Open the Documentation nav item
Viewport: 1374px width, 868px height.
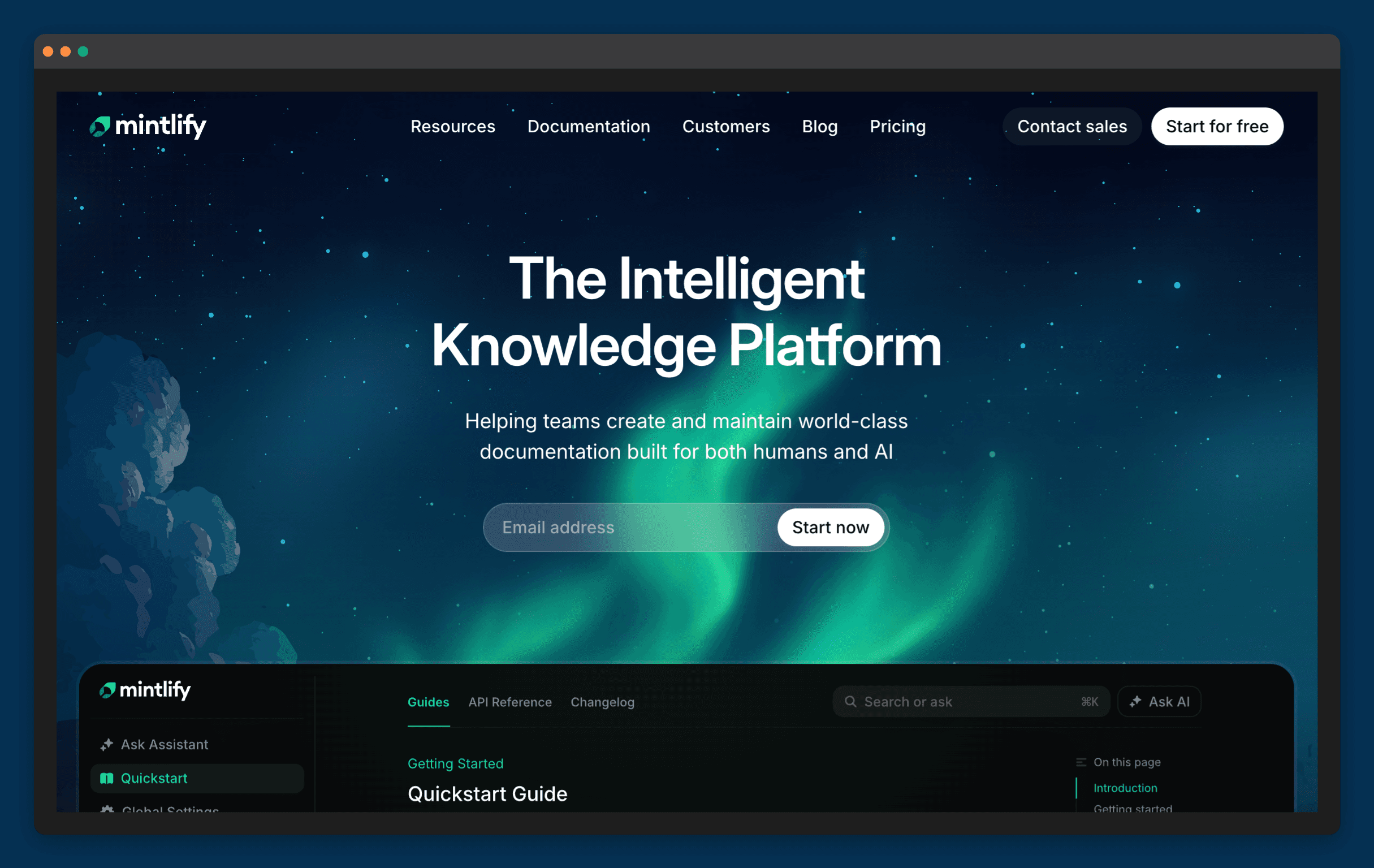(588, 127)
